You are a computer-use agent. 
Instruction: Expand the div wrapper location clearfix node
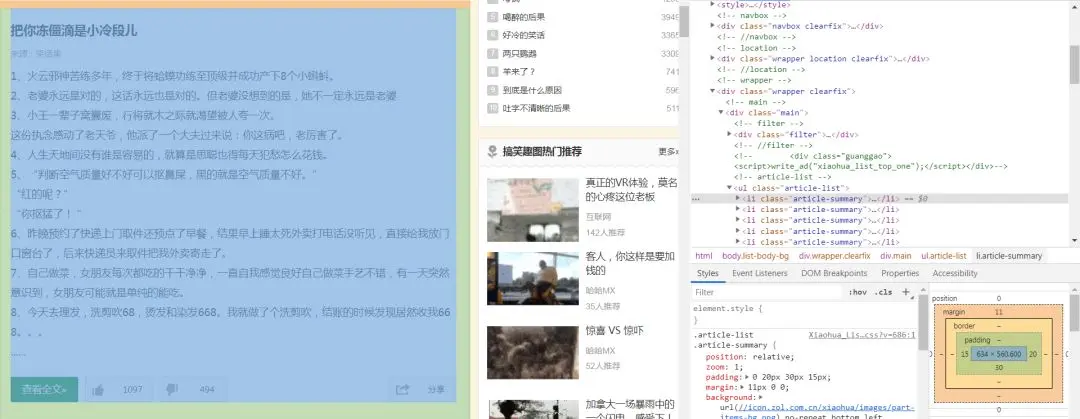(713, 59)
